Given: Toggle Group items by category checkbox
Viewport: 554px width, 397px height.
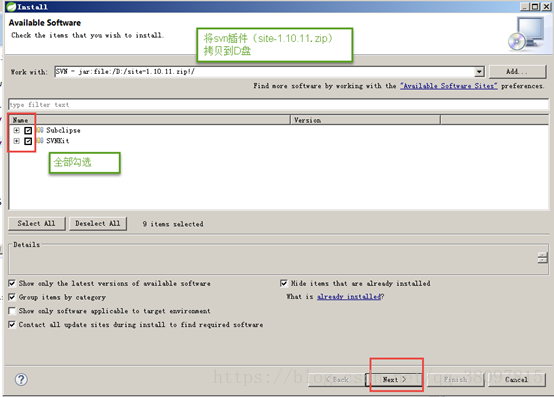Looking at the screenshot, I should [x=12, y=297].
